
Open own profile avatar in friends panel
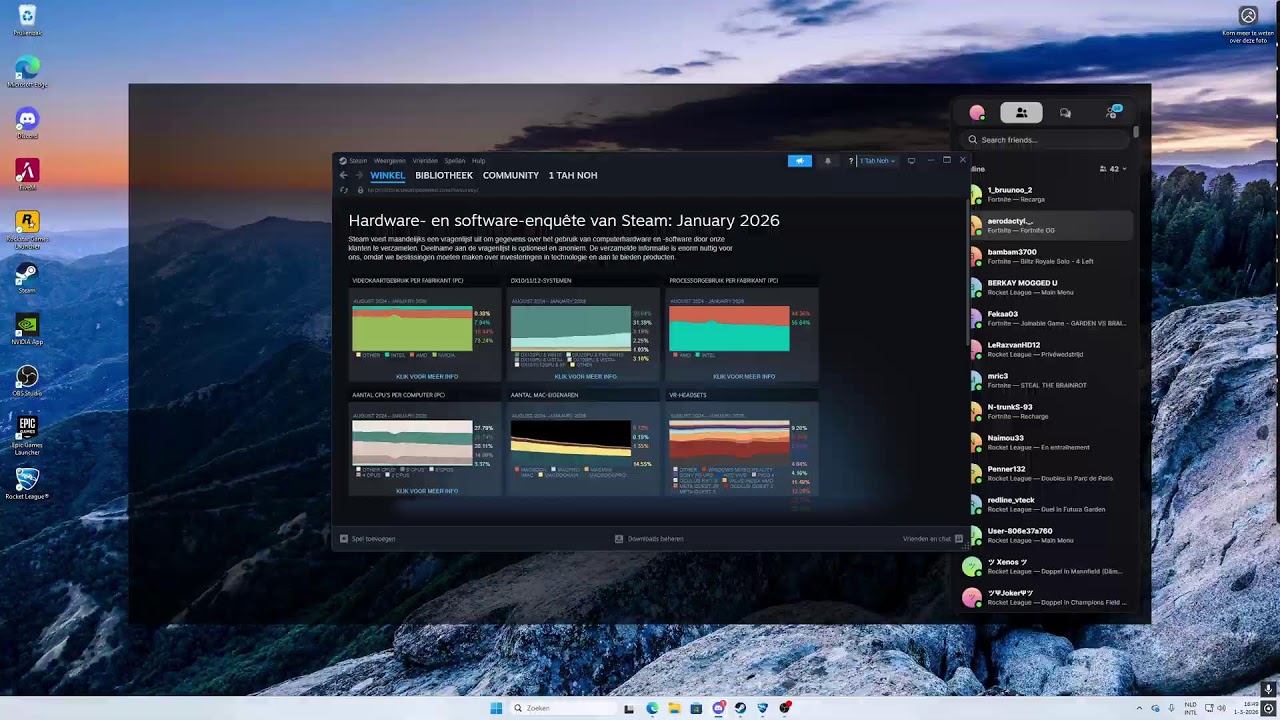[x=977, y=113]
